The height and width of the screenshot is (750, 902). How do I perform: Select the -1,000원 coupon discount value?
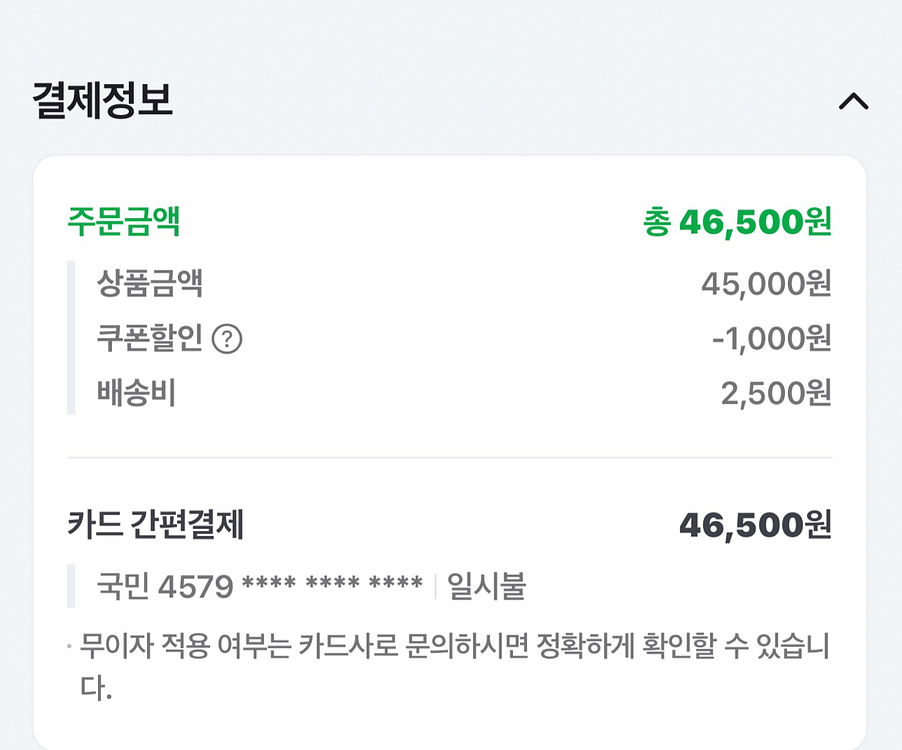click(771, 339)
